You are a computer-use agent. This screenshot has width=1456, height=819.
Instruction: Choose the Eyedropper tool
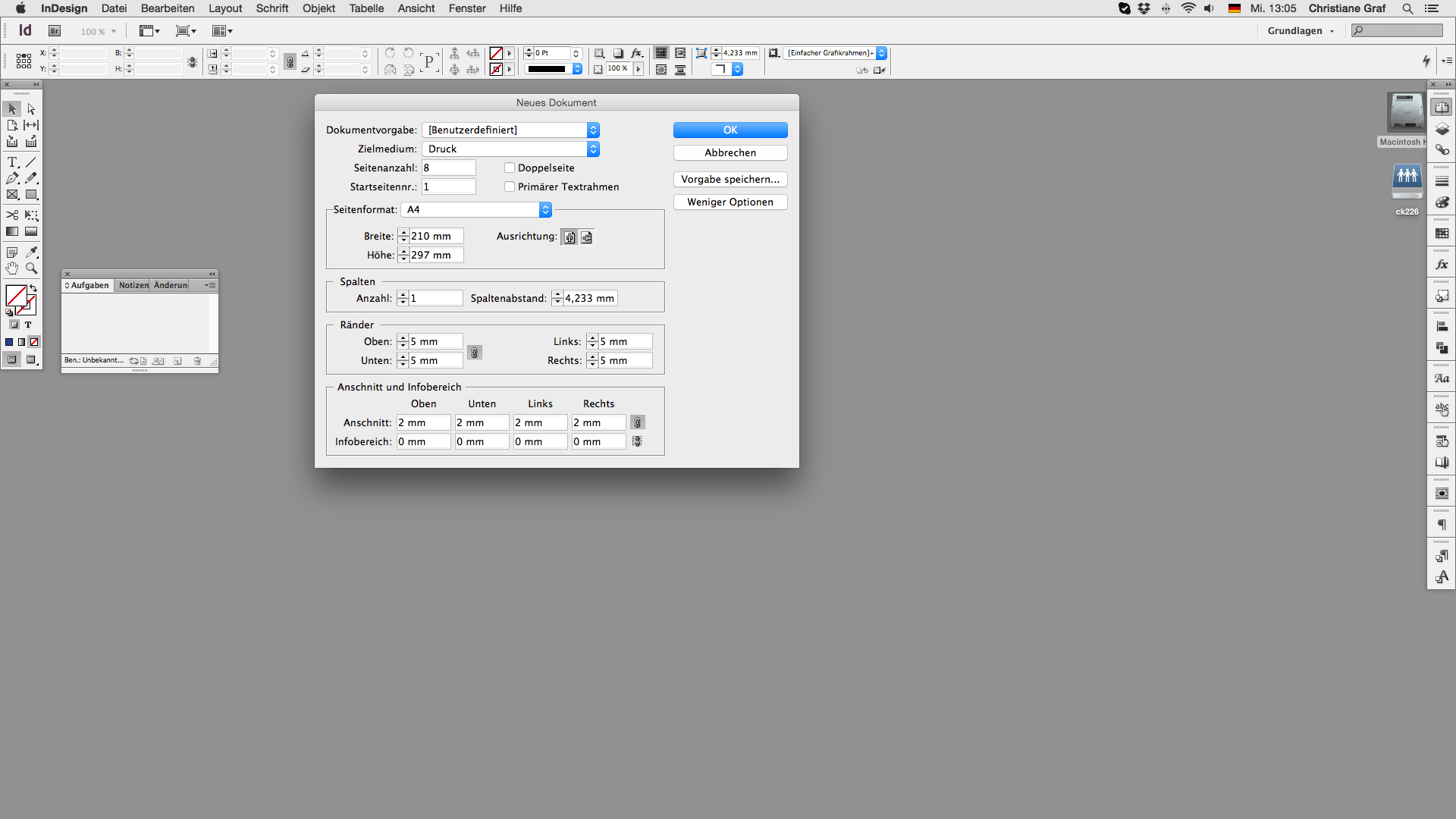click(x=31, y=252)
